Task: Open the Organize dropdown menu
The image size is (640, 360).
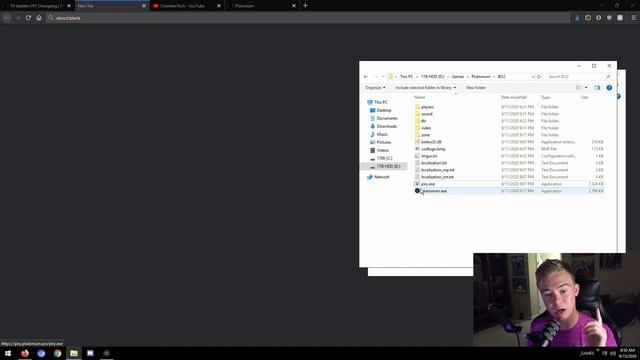Action: (x=375, y=88)
